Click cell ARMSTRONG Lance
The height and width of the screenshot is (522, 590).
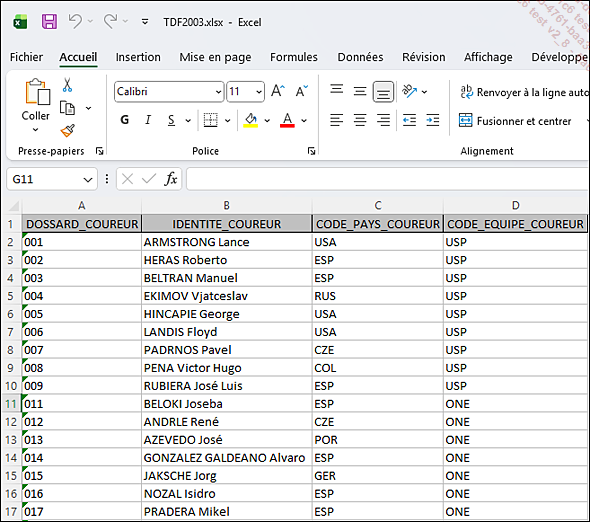click(227, 242)
